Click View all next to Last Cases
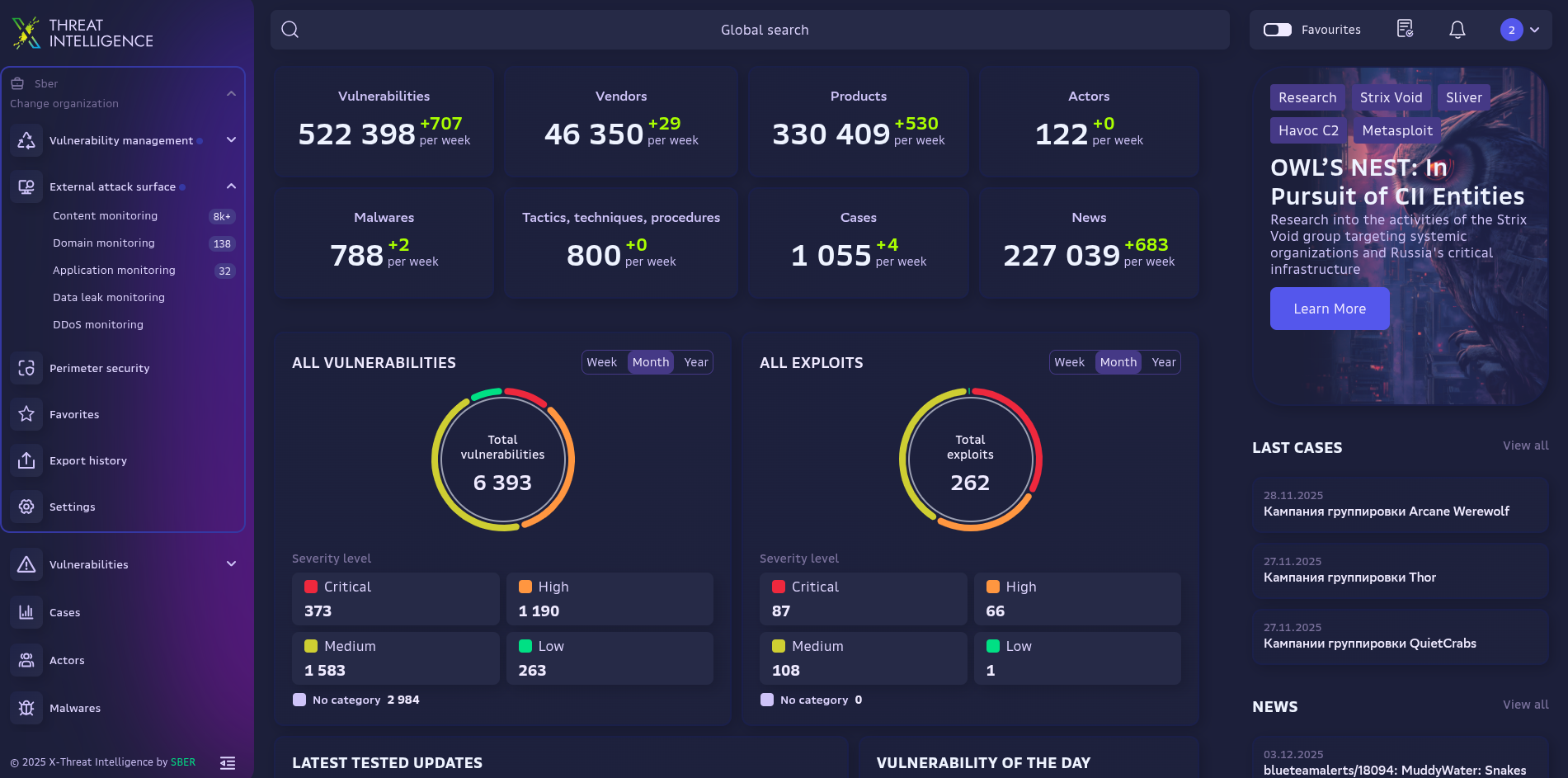 pyautogui.click(x=1525, y=446)
